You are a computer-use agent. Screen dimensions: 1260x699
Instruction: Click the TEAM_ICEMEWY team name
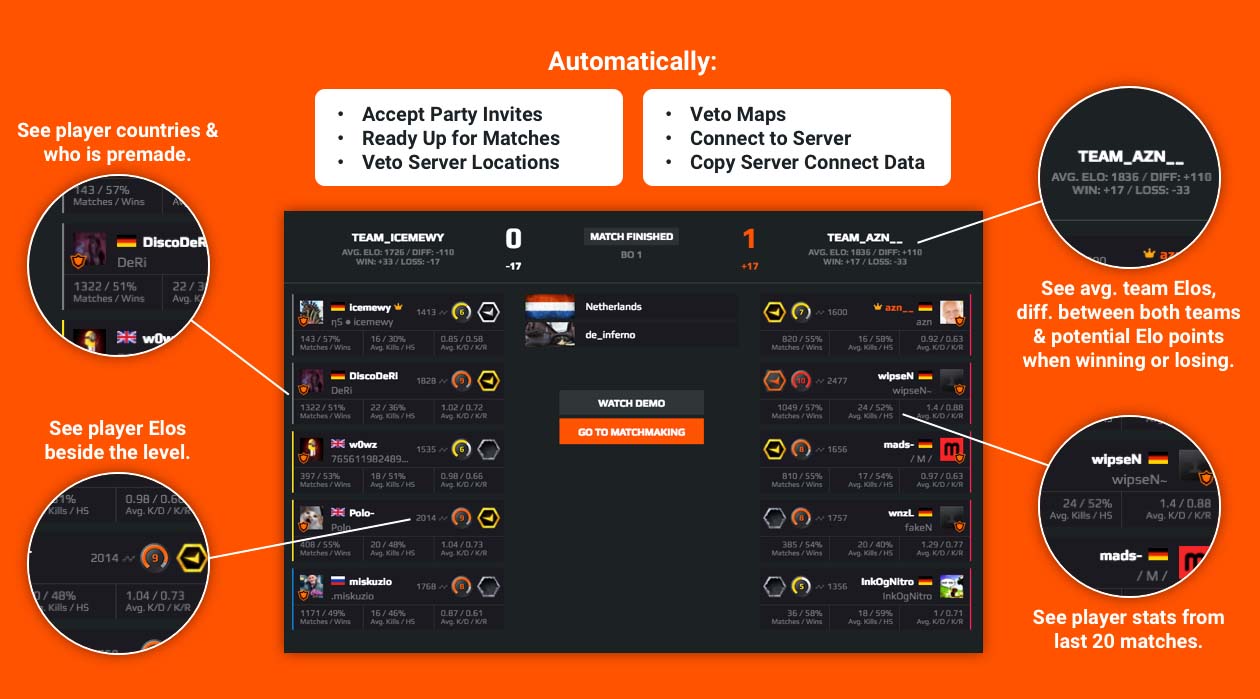[398, 238]
